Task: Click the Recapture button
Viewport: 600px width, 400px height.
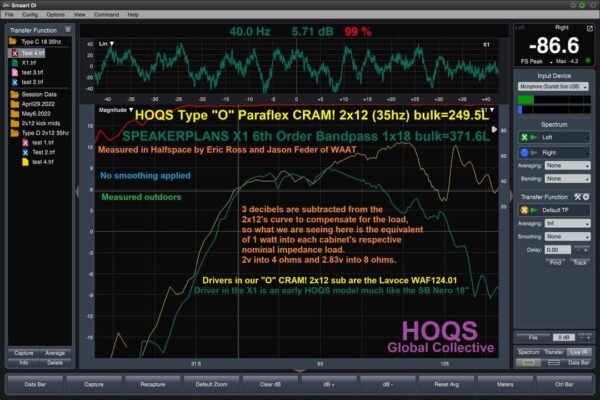Action: coord(153,384)
